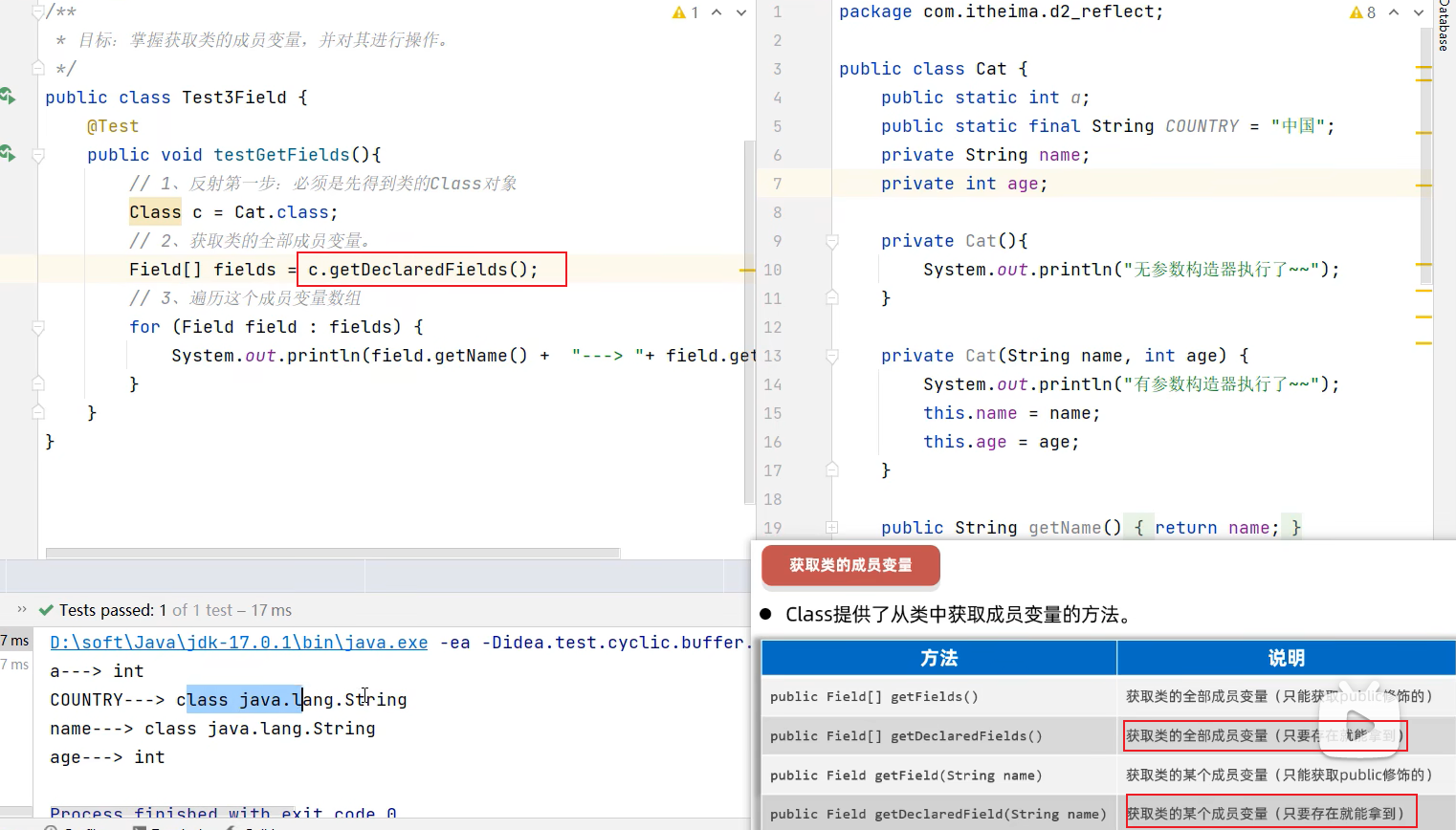Expand folded getName method on line 19

click(832, 528)
